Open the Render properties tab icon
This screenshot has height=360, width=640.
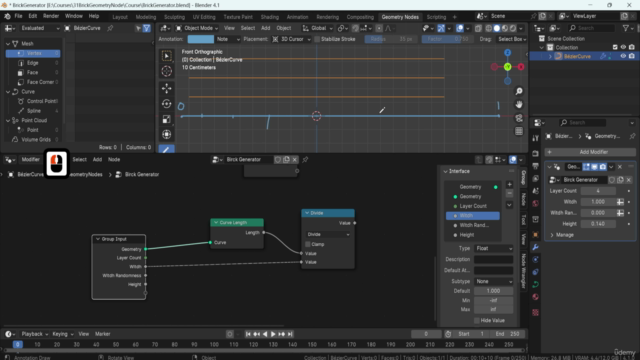tap(536, 153)
